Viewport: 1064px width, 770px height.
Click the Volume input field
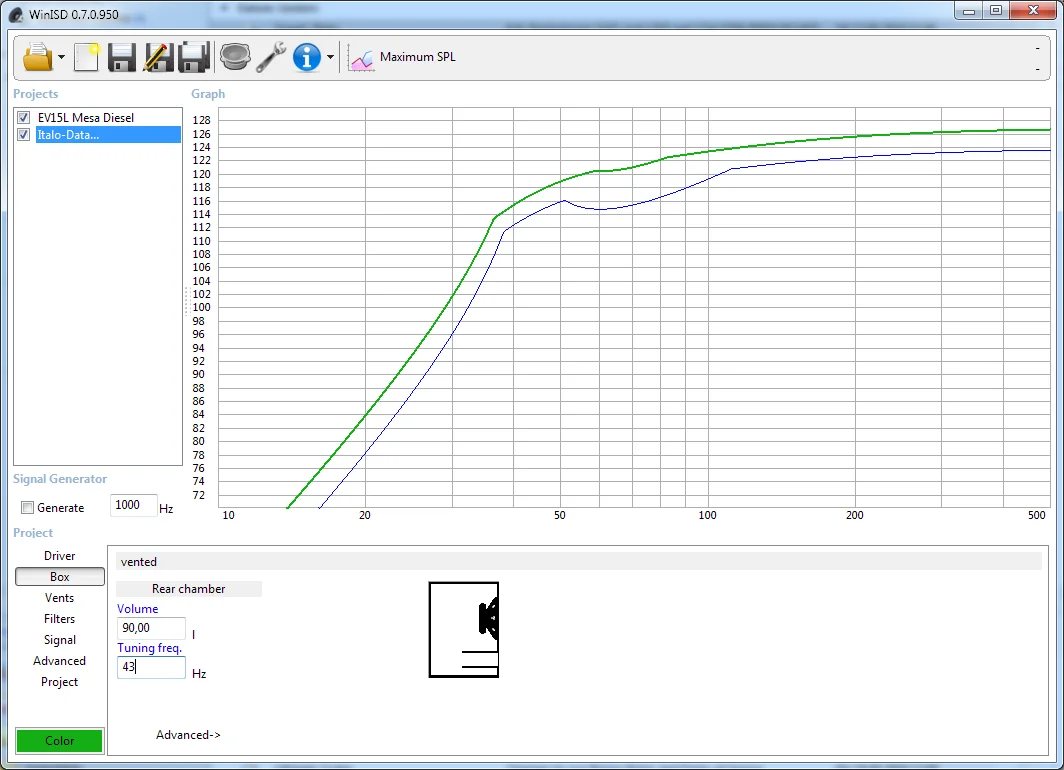coord(151,628)
